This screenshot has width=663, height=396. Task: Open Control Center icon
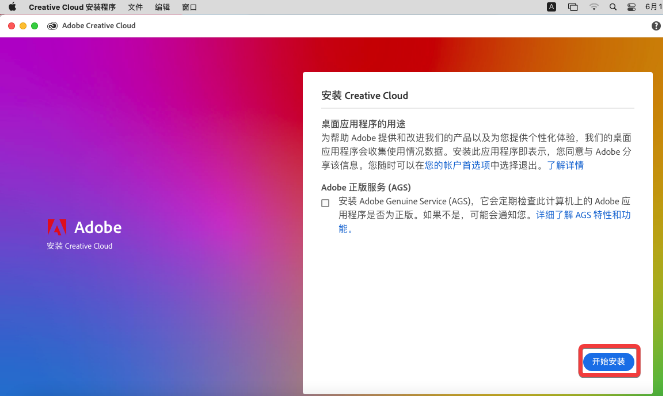tap(631, 7)
